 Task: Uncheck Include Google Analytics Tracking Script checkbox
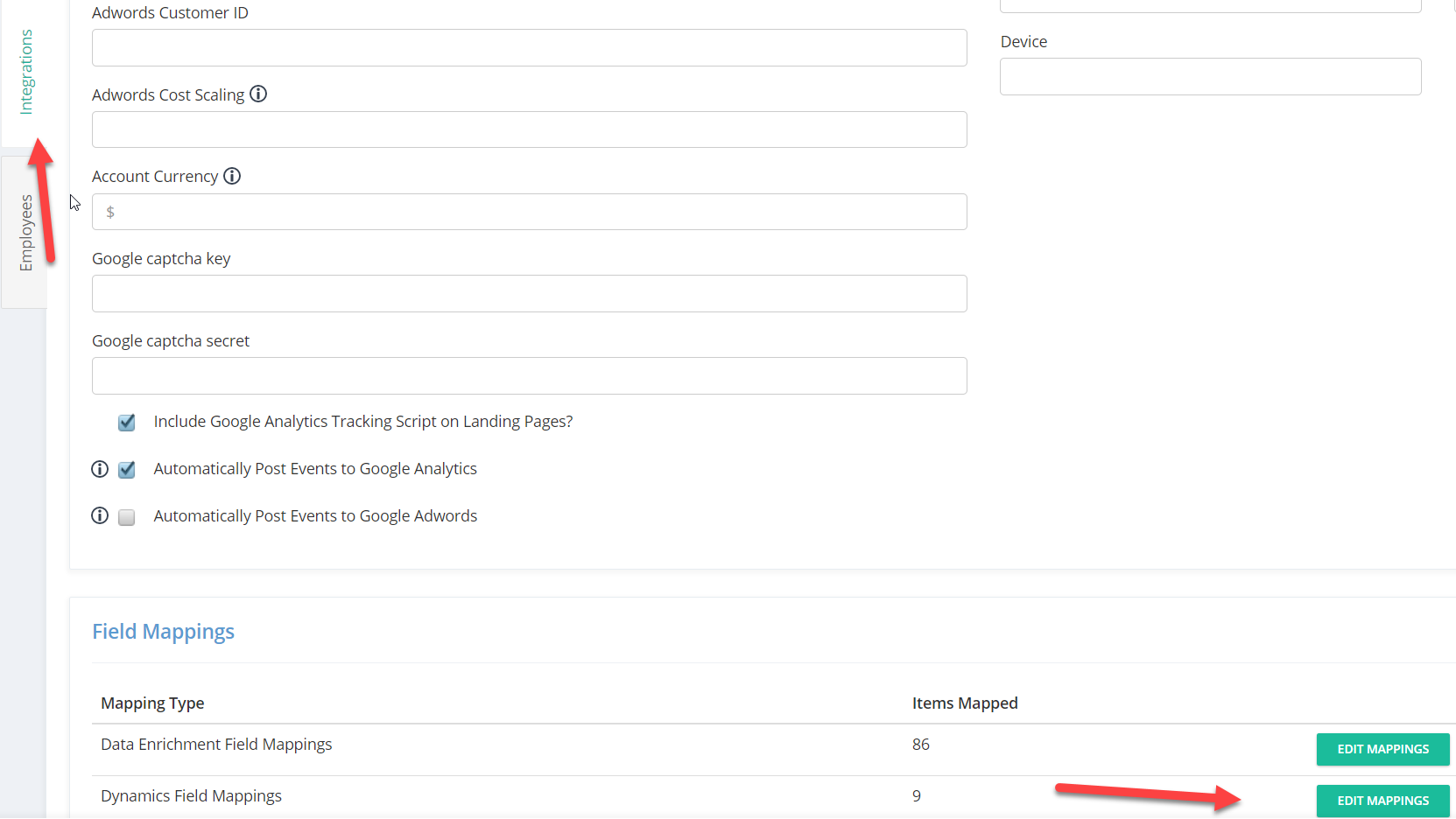pos(127,423)
